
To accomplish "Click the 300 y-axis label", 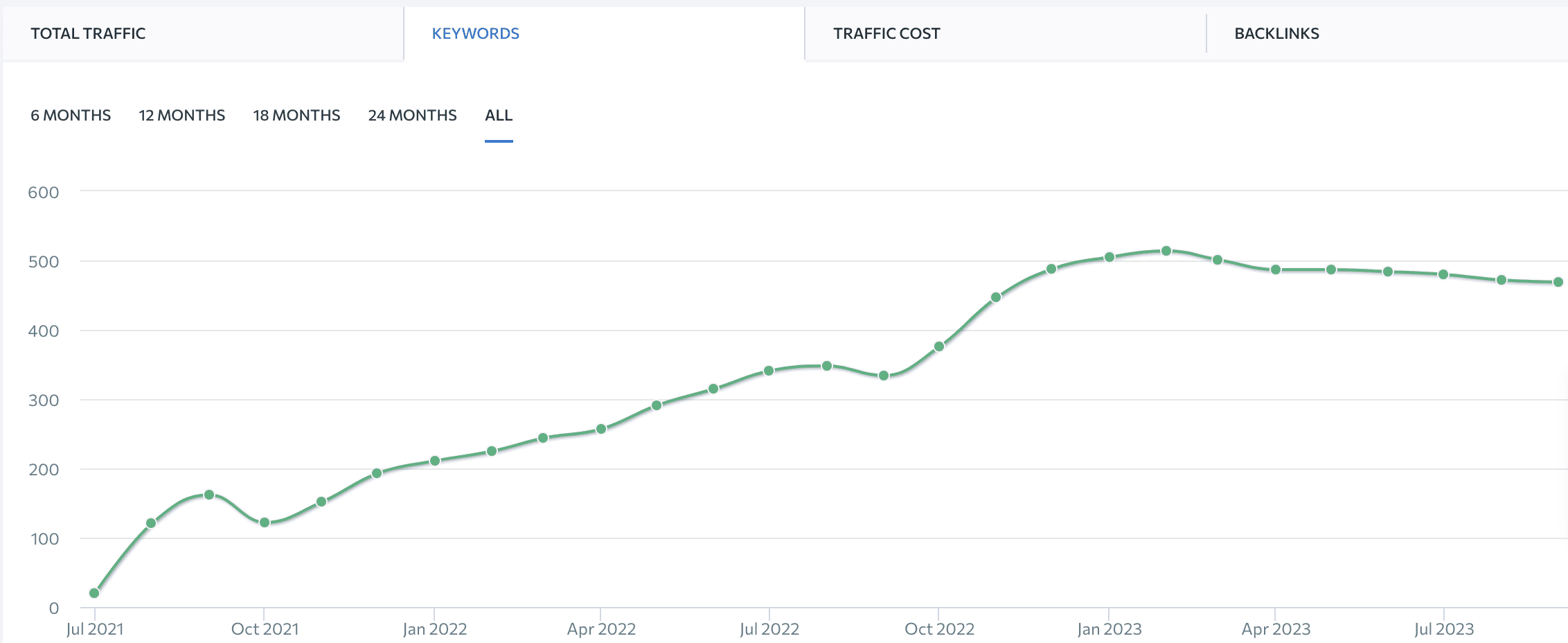I will [x=44, y=400].
